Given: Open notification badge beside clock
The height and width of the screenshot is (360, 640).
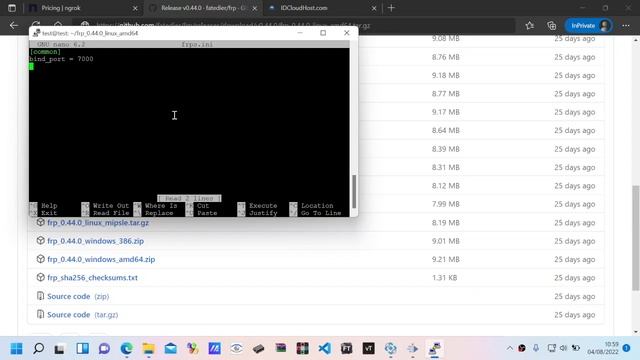Looking at the screenshot, I should 627,348.
